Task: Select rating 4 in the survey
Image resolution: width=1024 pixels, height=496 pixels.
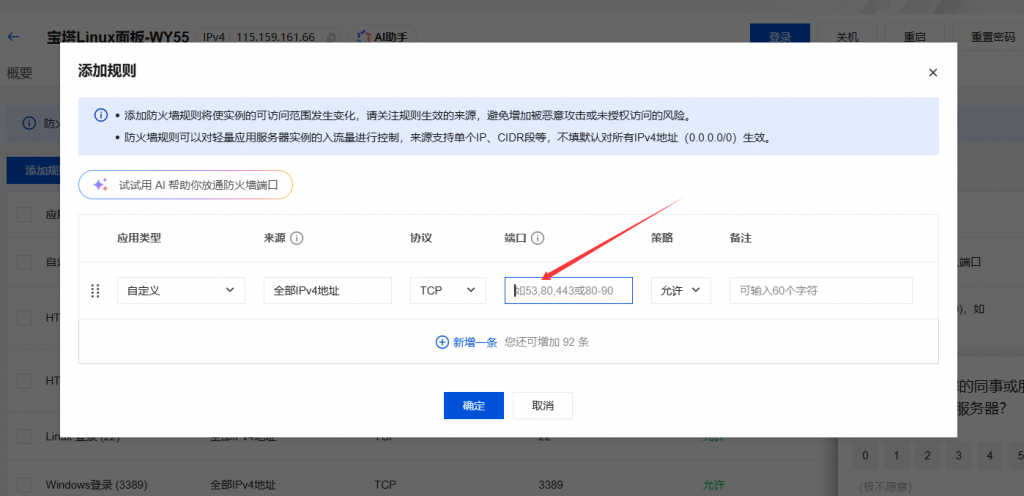Action: coord(990,456)
